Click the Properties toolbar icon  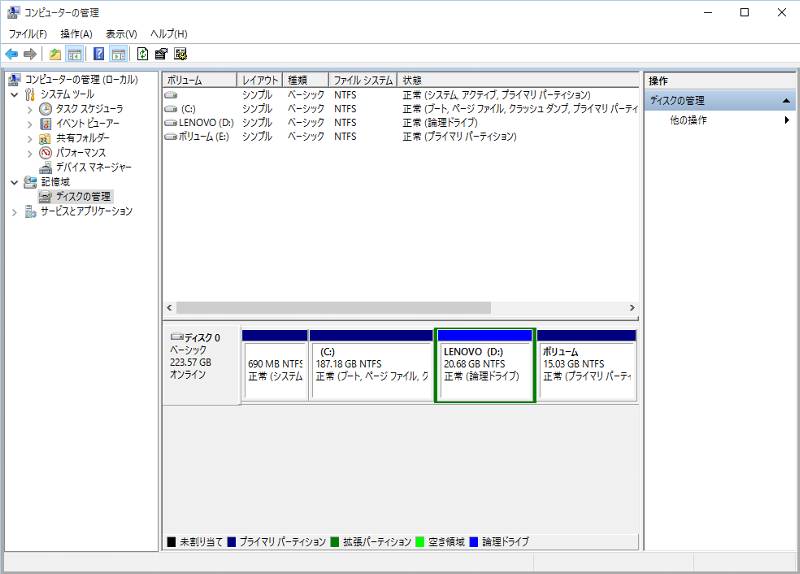tap(161, 54)
